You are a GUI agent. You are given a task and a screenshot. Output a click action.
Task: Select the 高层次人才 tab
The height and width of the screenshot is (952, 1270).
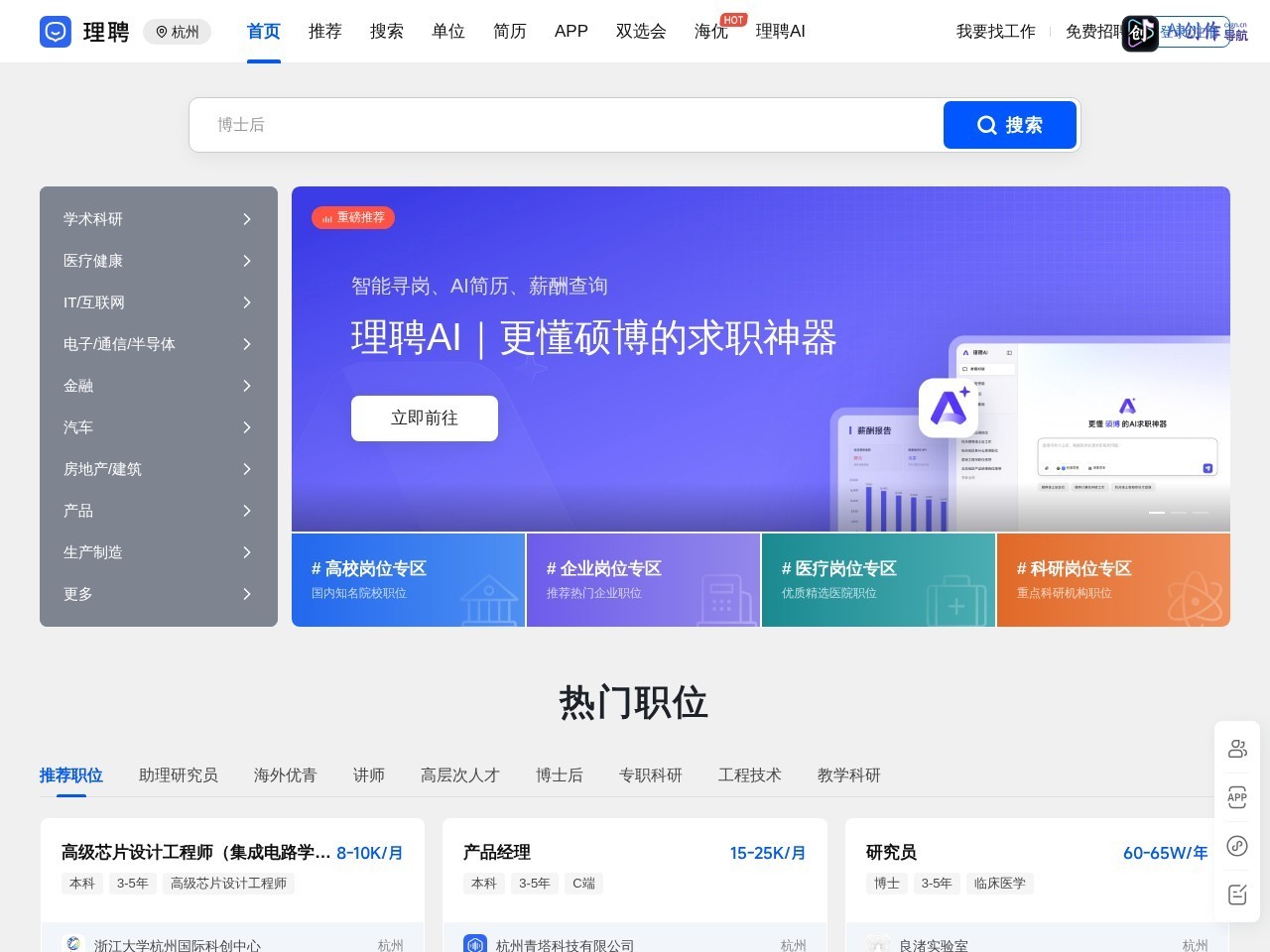(460, 775)
